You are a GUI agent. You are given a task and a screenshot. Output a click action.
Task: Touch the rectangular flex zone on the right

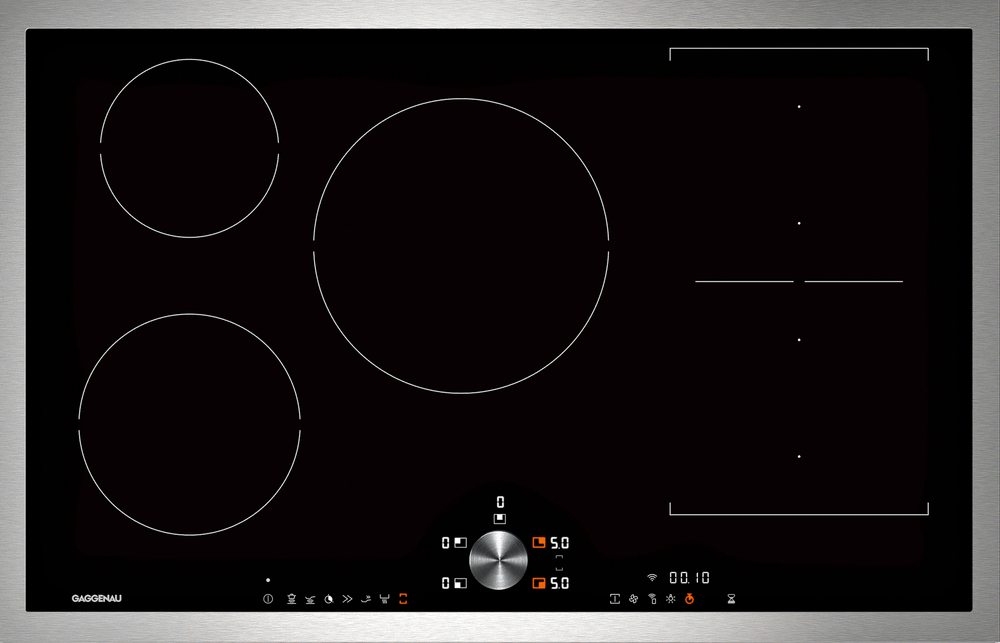point(799,281)
